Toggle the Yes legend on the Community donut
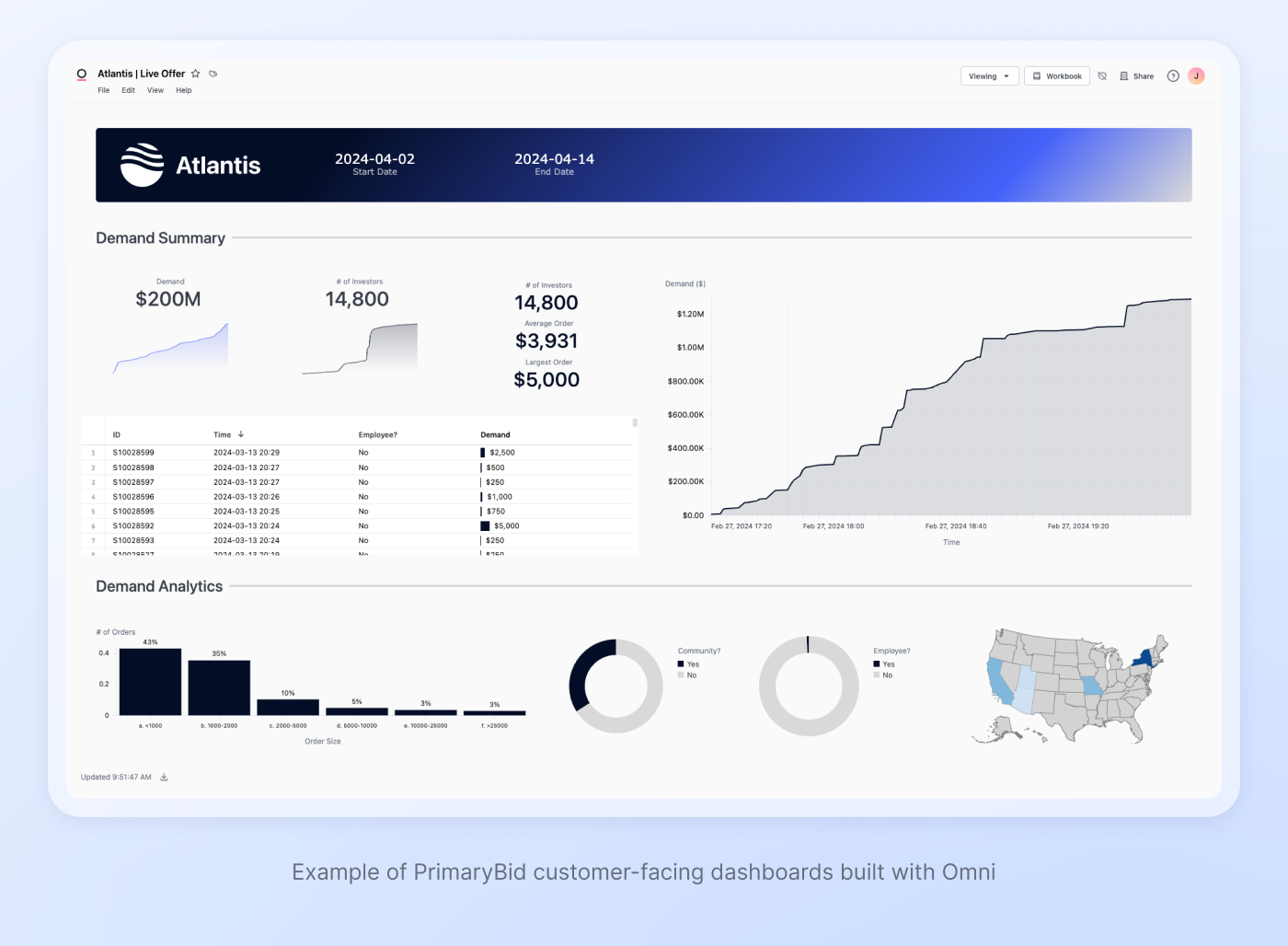Viewport: 1288px width, 946px height. coord(688,663)
